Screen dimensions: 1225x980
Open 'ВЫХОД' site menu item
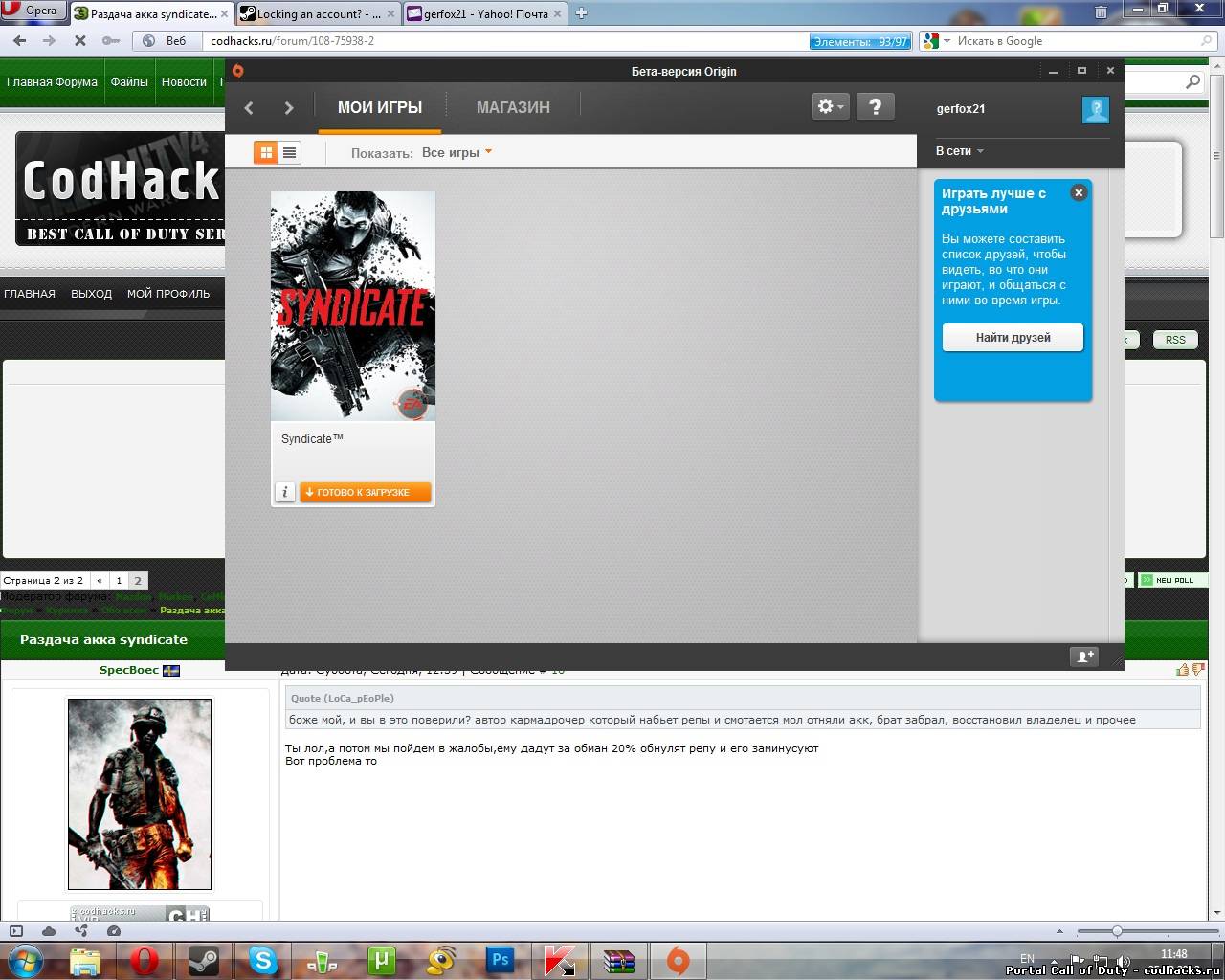91,294
